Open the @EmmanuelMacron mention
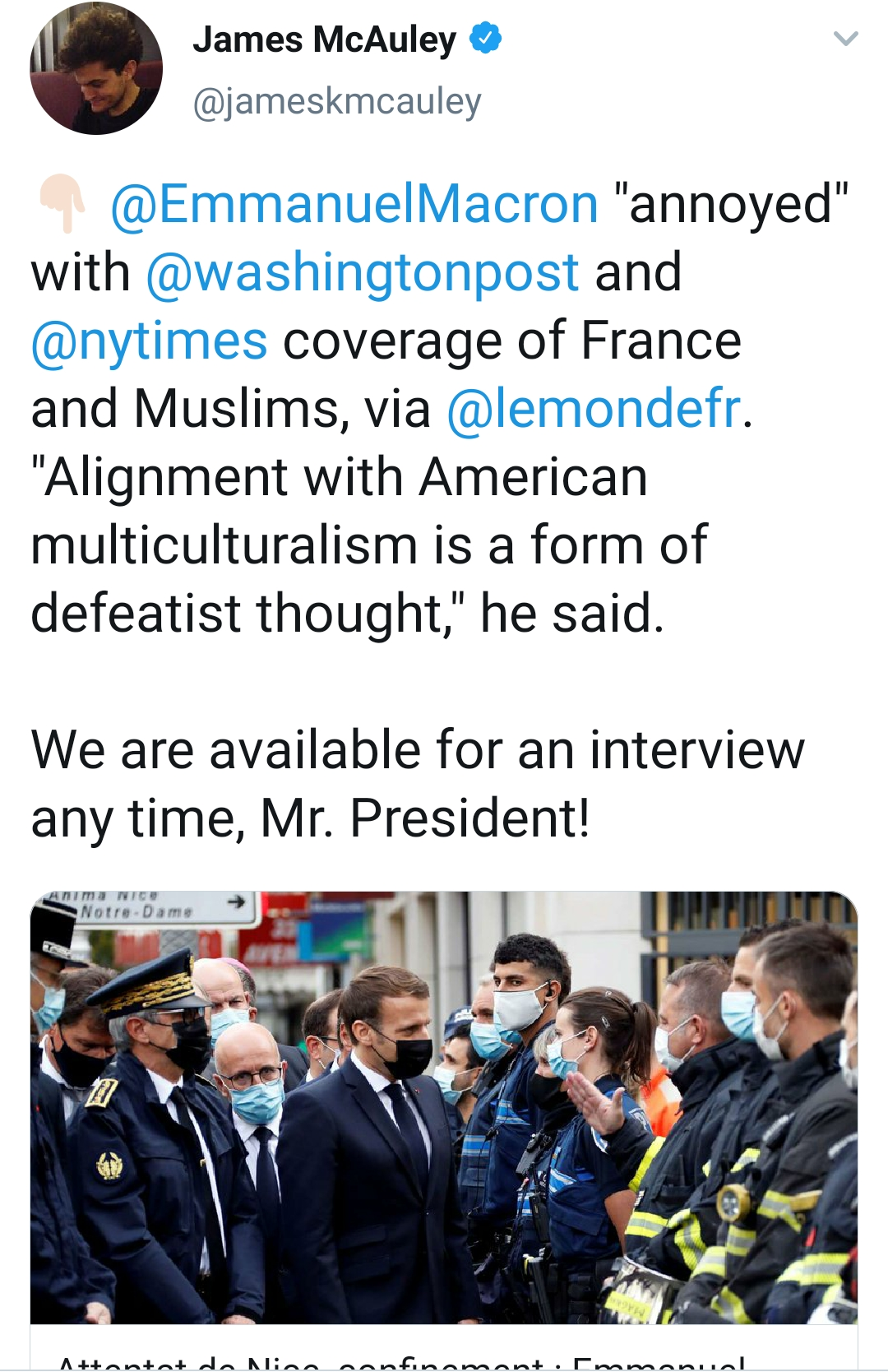This screenshot has height=1372, width=888. coord(354,204)
